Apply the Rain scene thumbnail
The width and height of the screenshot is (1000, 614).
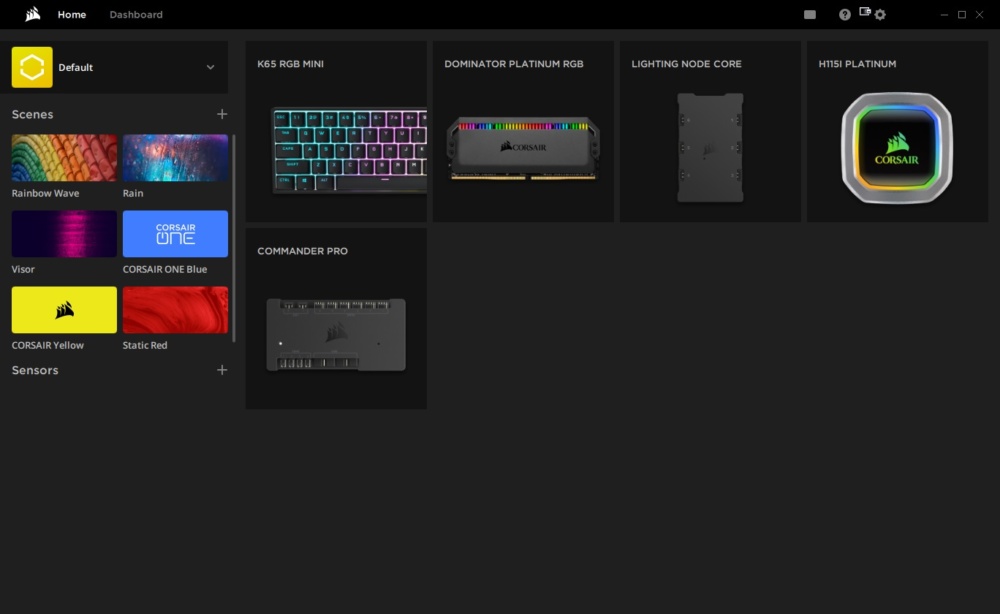175,157
